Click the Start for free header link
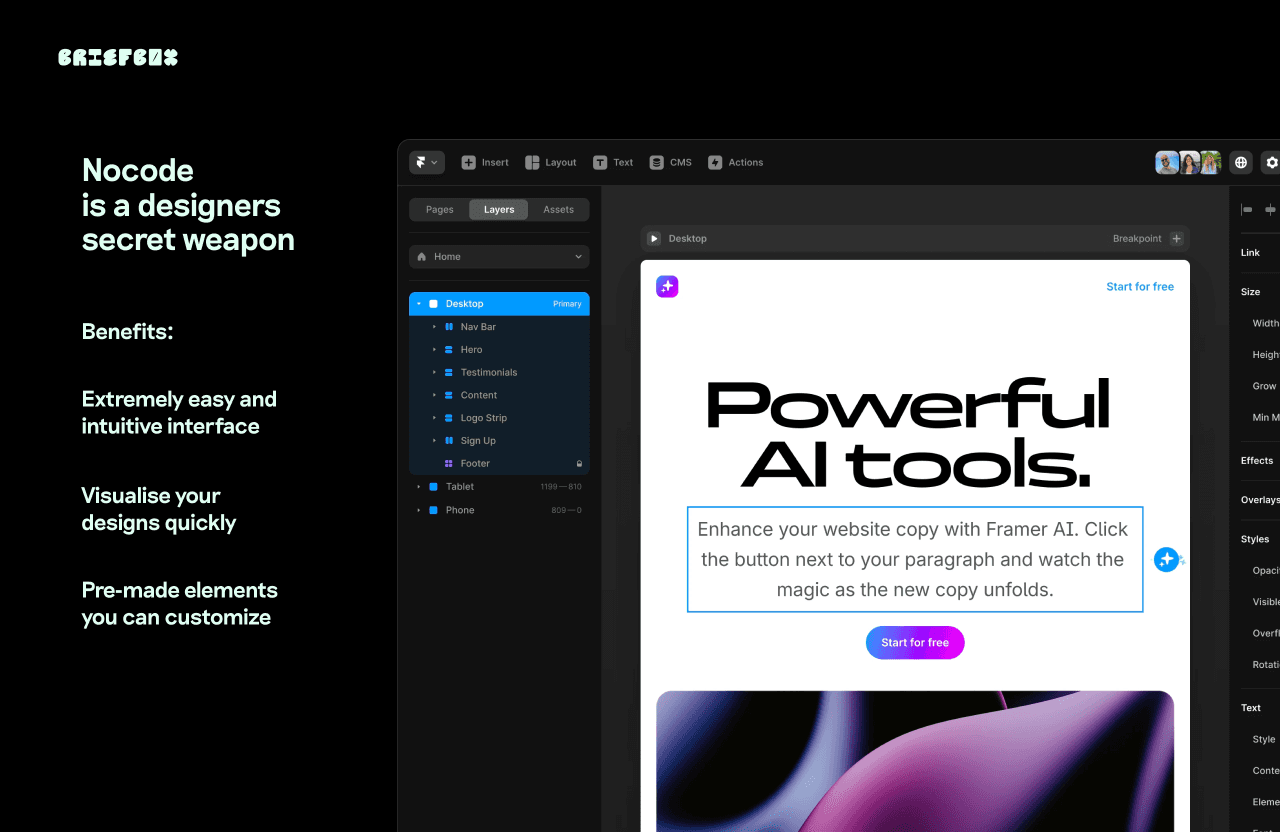Image resolution: width=1280 pixels, height=832 pixels. pos(1140,287)
